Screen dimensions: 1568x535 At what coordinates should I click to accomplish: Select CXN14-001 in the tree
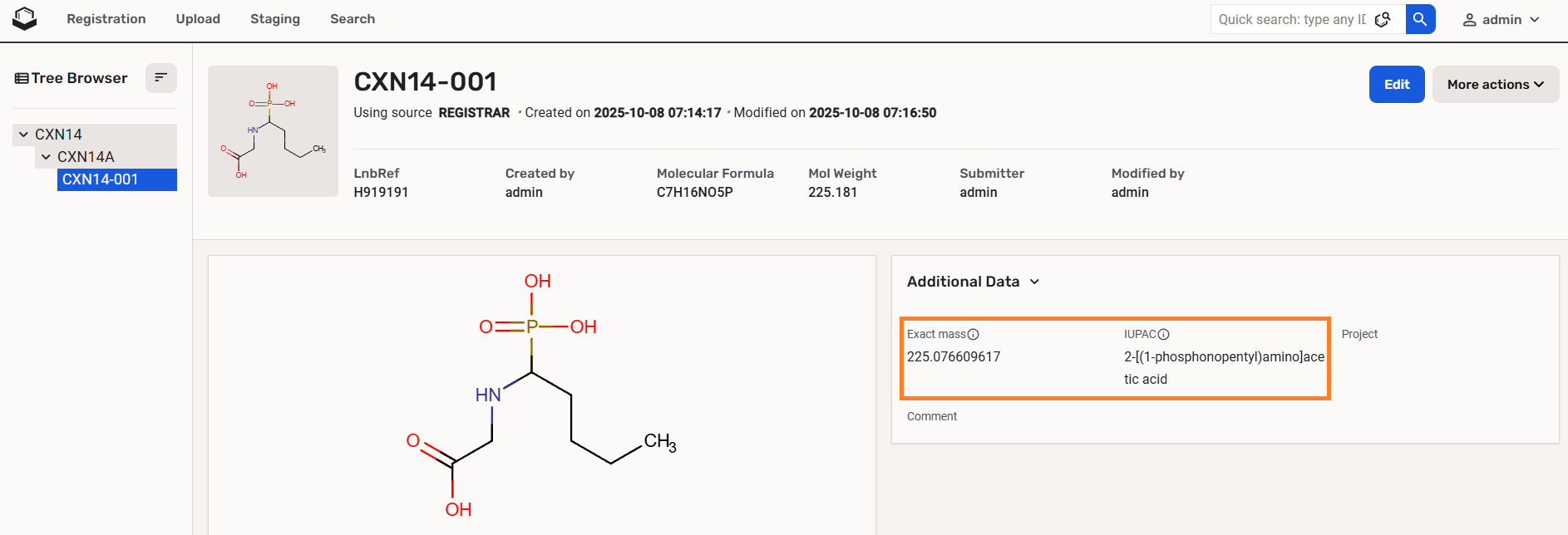click(101, 179)
